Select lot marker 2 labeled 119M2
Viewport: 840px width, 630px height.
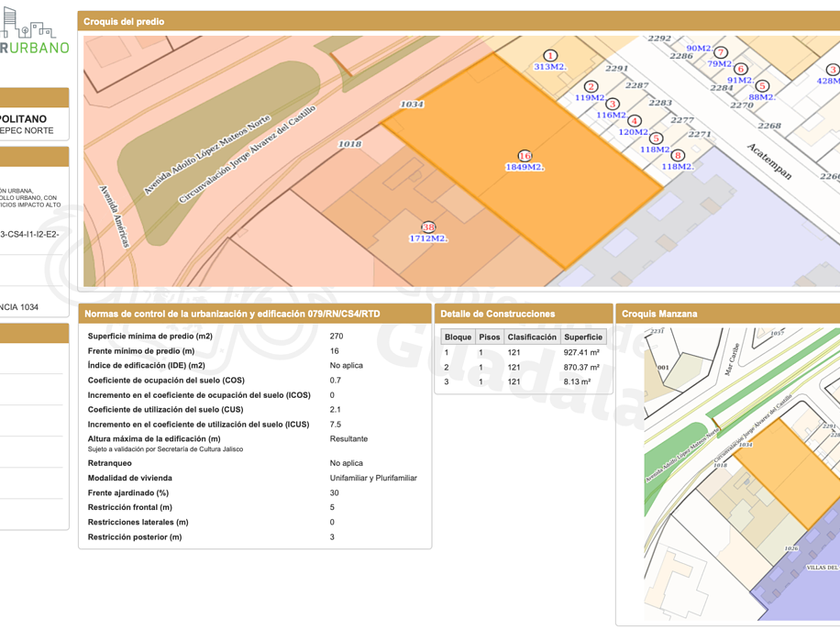point(591,87)
